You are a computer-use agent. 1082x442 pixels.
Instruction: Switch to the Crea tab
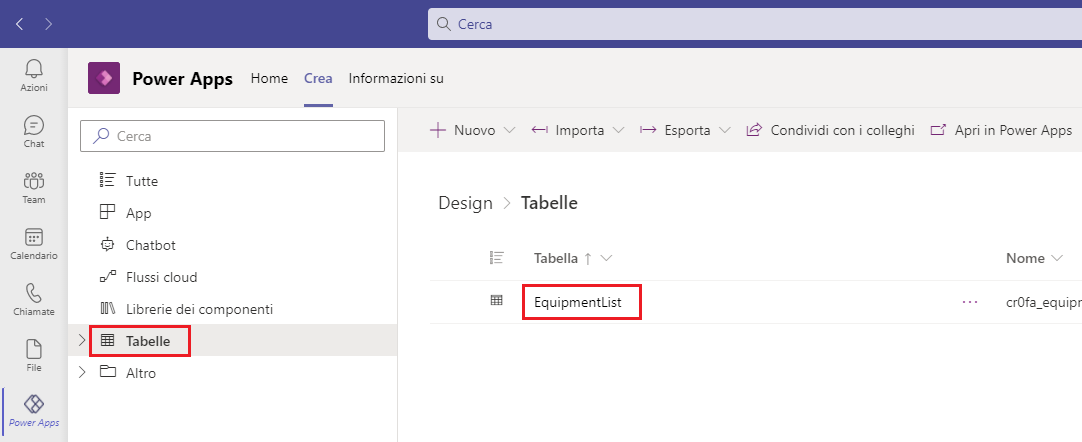point(318,79)
